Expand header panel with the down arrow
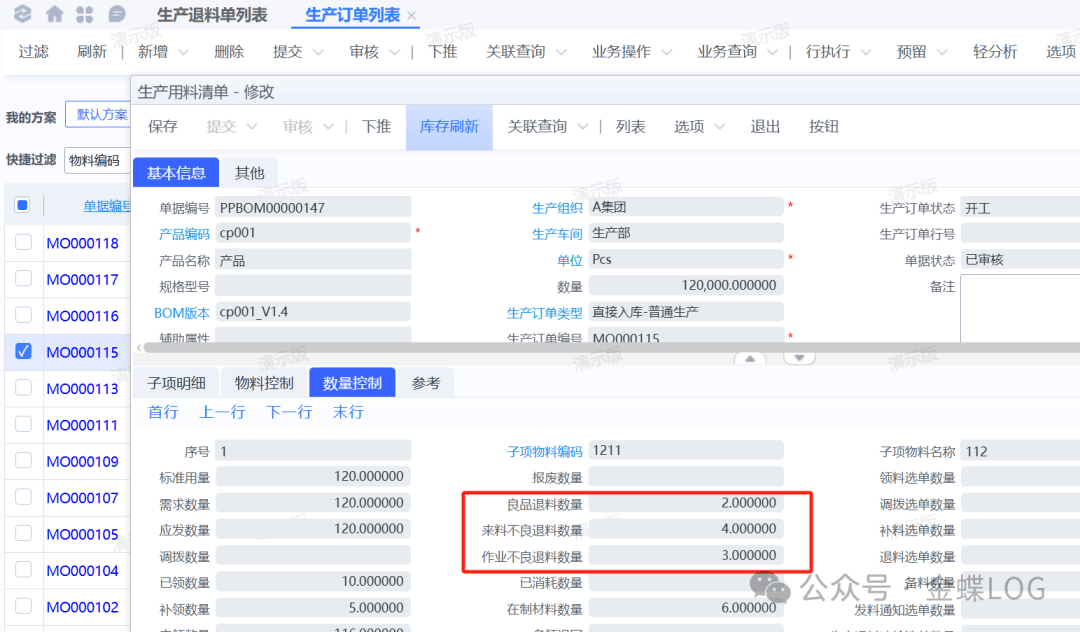1080x632 pixels. [799, 358]
